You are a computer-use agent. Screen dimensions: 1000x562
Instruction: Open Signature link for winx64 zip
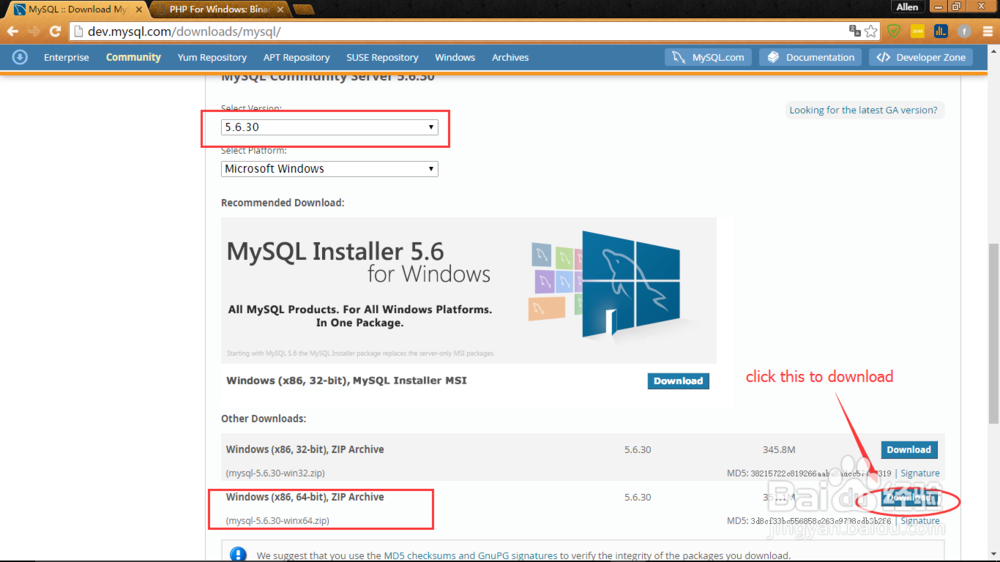tap(920, 521)
